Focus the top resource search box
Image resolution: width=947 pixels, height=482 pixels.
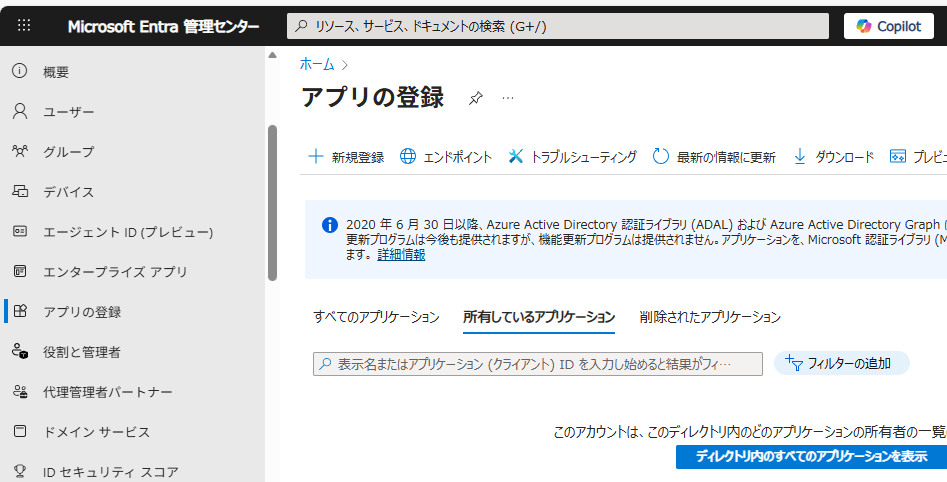[x=557, y=26]
